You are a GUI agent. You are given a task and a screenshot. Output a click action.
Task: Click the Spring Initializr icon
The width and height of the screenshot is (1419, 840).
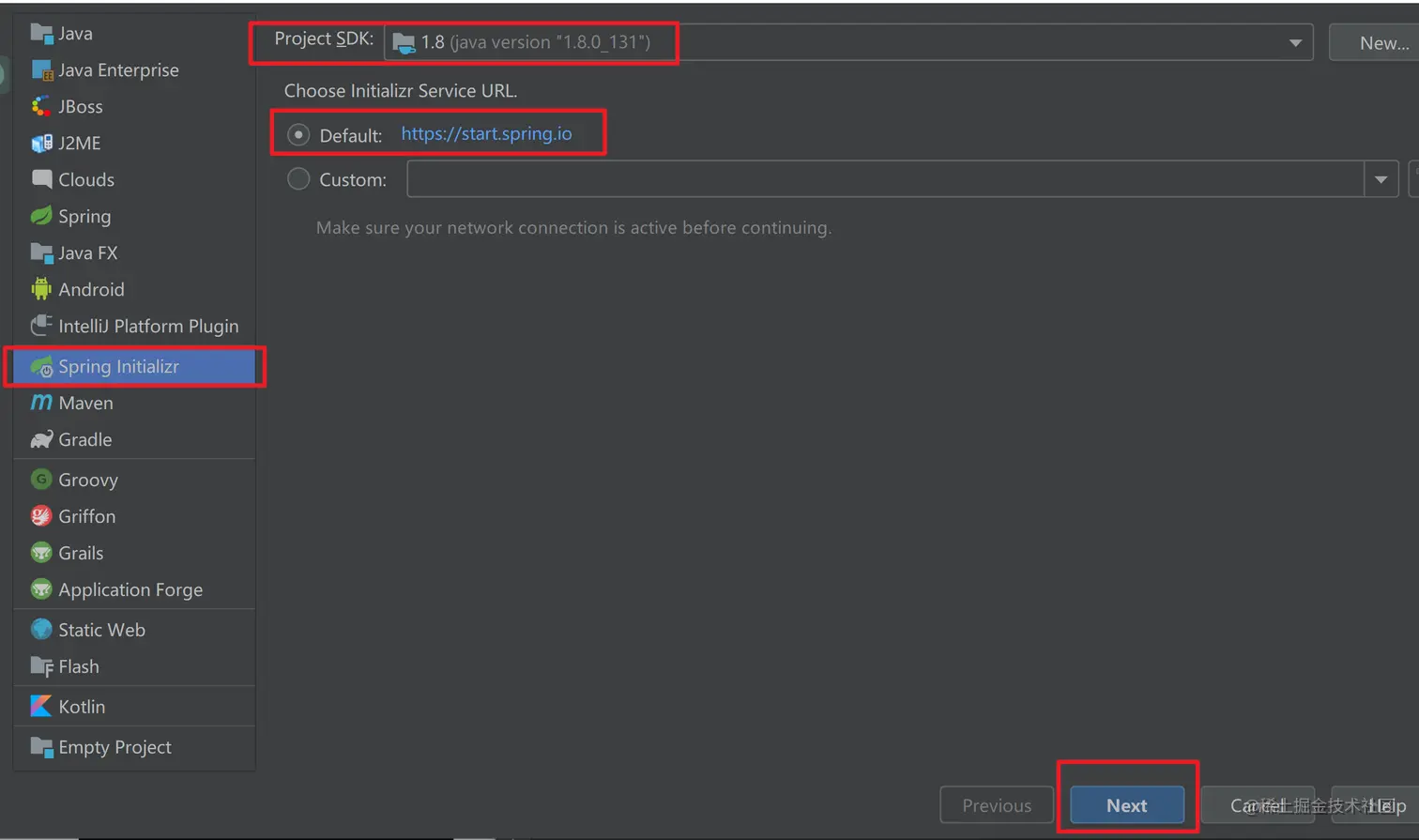pyautogui.click(x=41, y=367)
